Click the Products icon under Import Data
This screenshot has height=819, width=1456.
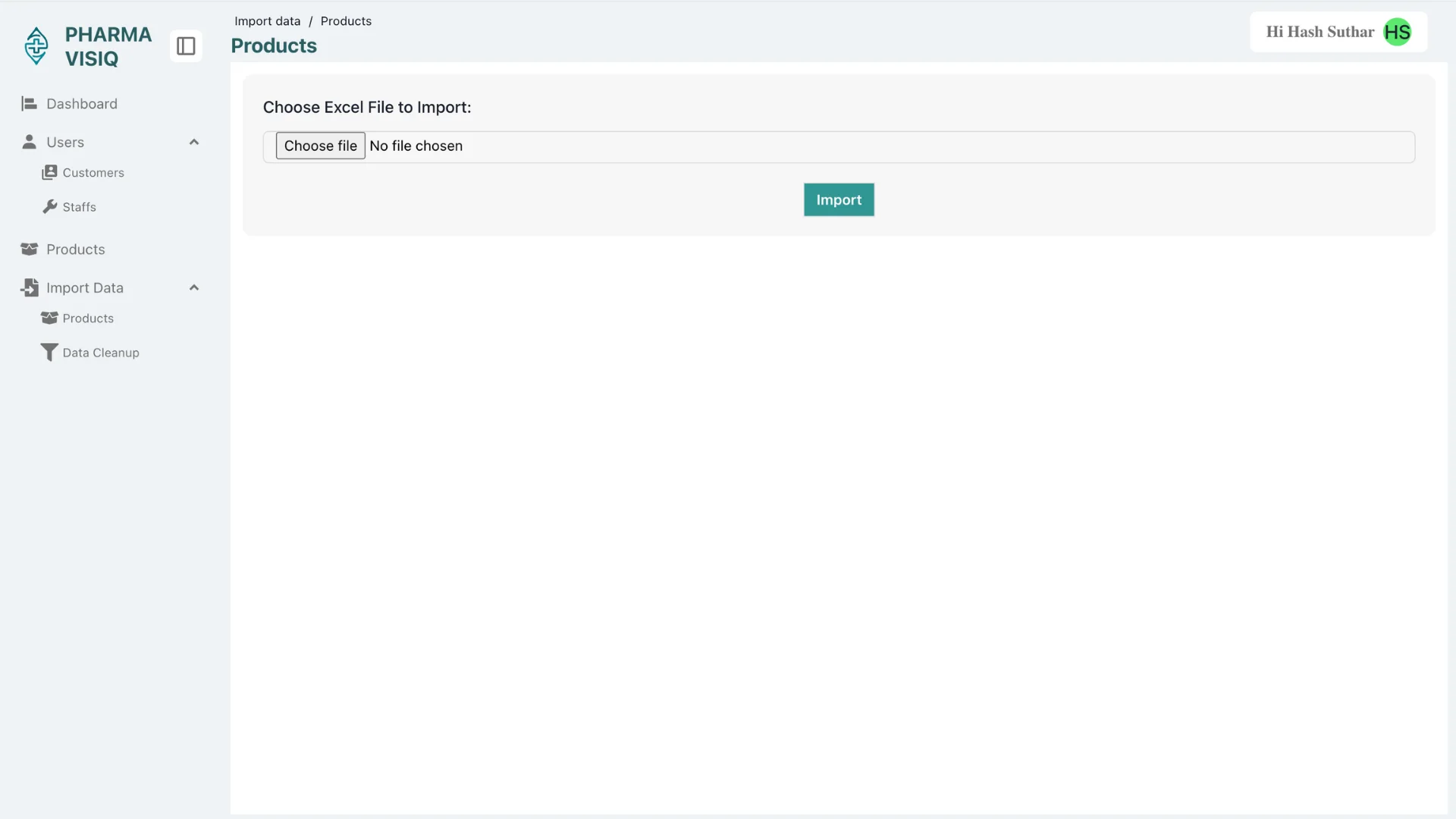pos(49,318)
